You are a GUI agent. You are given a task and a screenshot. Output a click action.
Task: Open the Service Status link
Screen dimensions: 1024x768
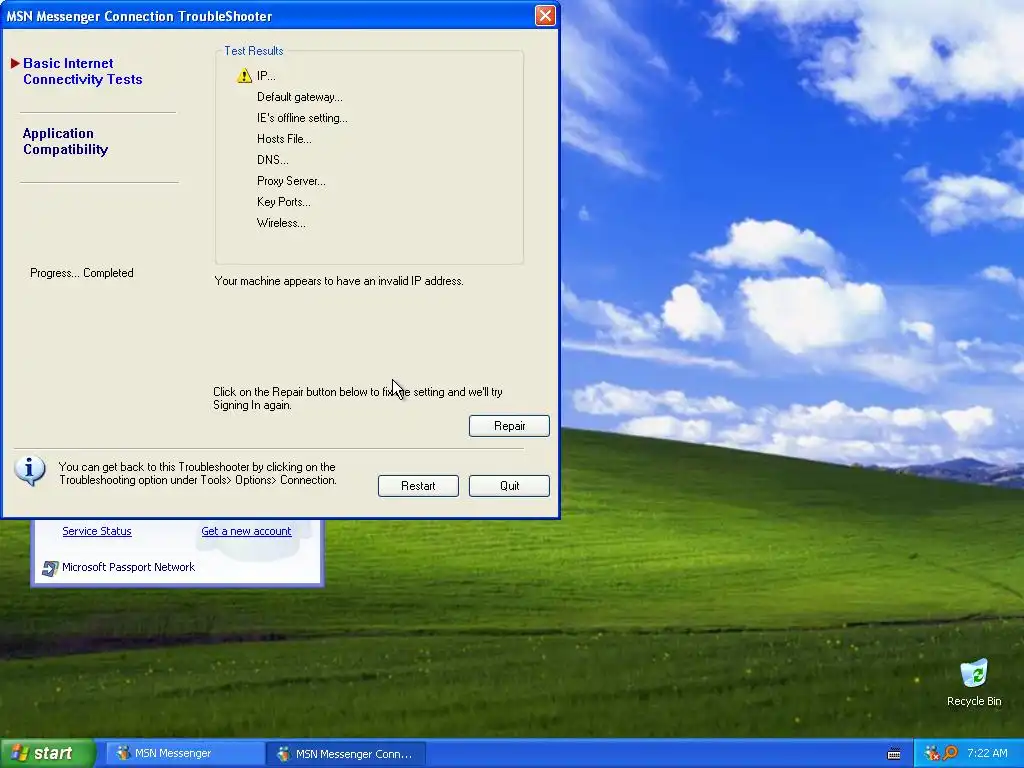(x=97, y=531)
